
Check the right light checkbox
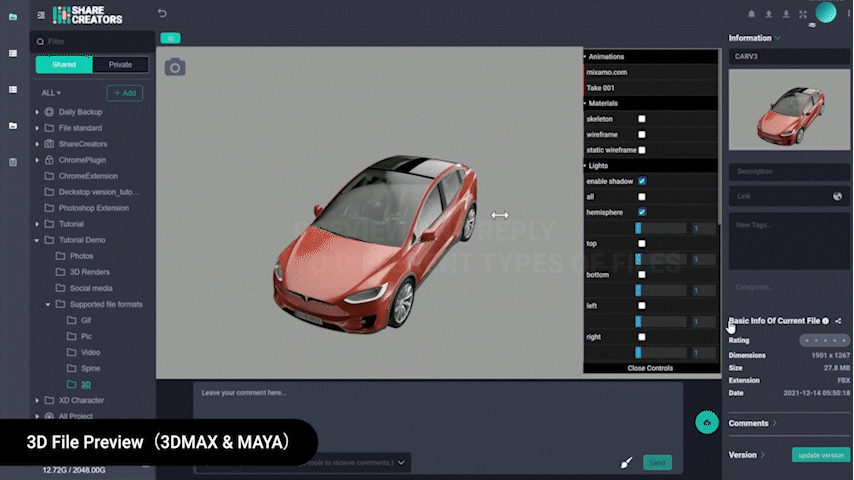coord(642,337)
